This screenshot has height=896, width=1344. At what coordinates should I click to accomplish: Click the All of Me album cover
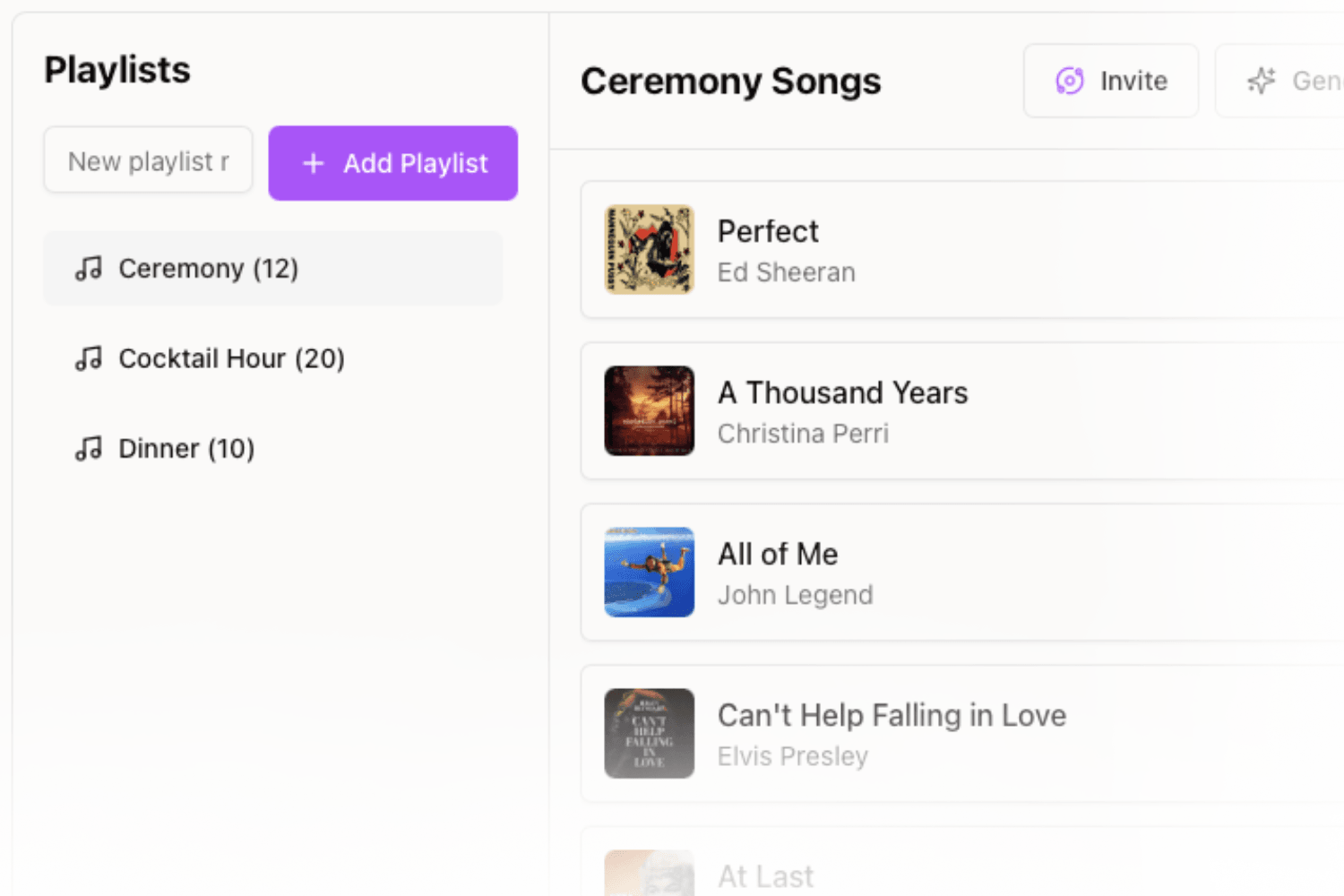coord(649,572)
